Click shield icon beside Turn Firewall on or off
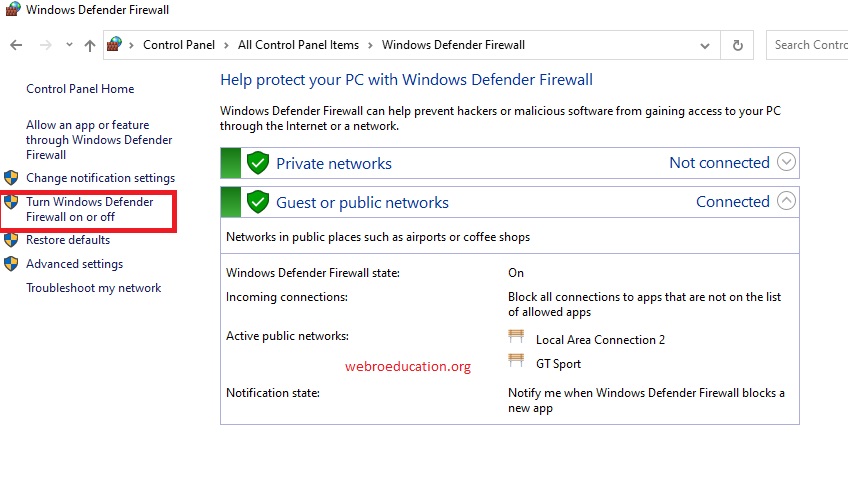This screenshot has height=501, width=848. tap(11, 202)
